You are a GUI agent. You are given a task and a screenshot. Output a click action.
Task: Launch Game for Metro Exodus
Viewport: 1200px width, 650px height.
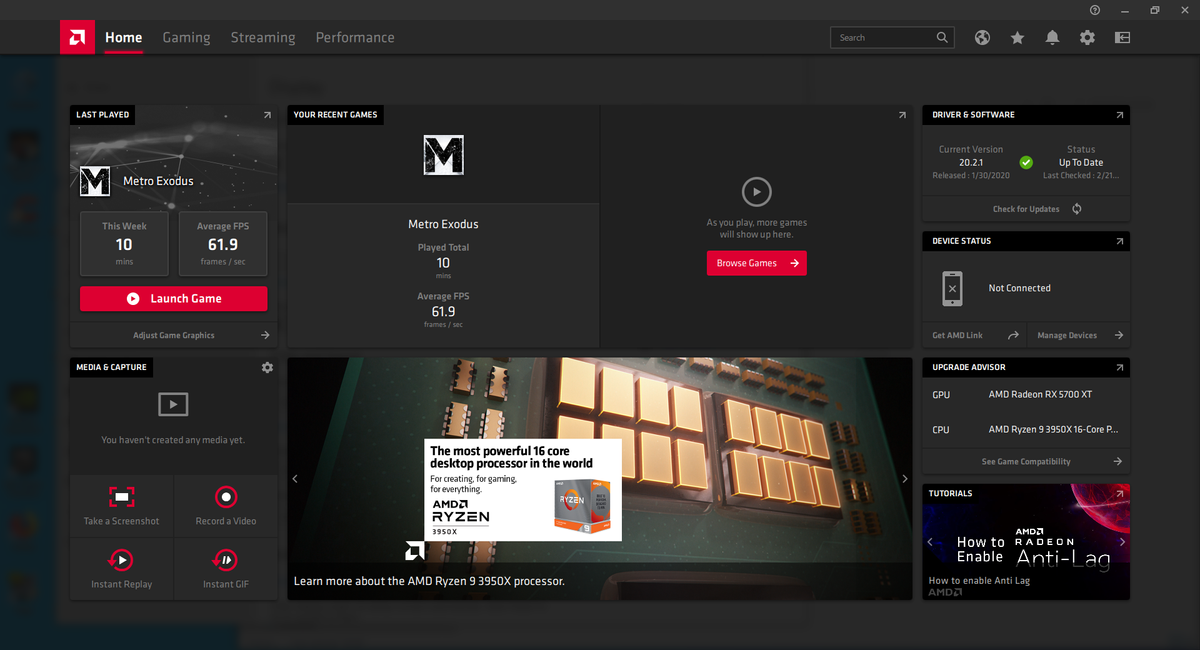(173, 298)
